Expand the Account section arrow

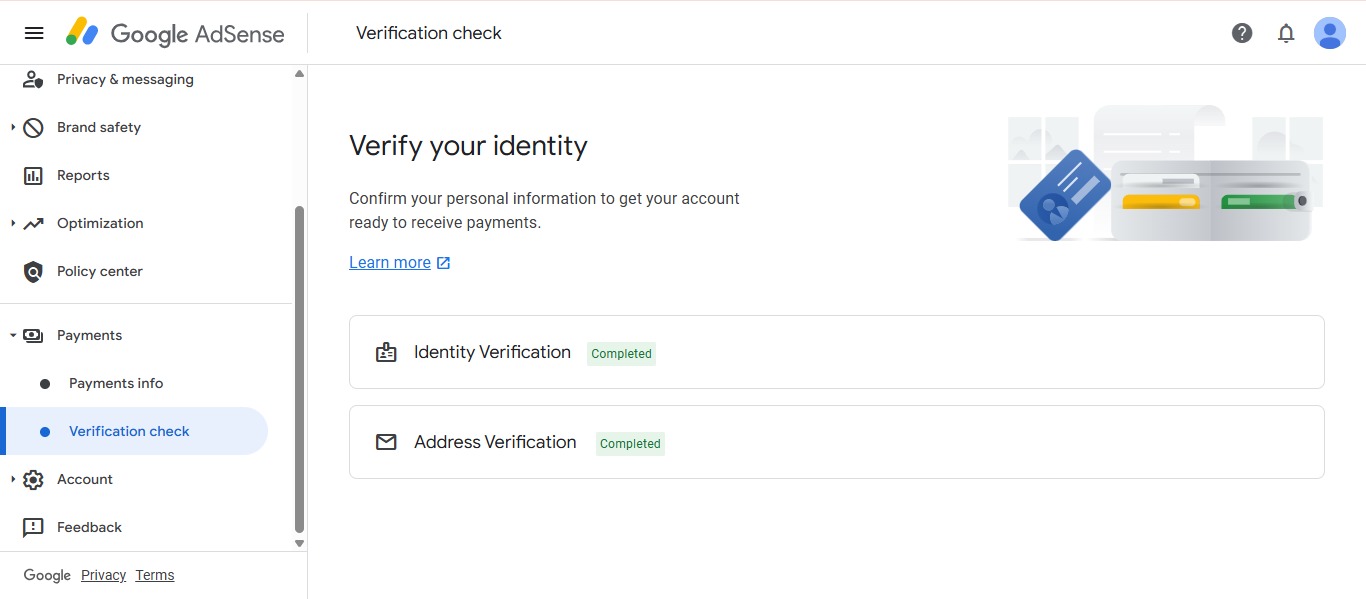[x=13, y=479]
